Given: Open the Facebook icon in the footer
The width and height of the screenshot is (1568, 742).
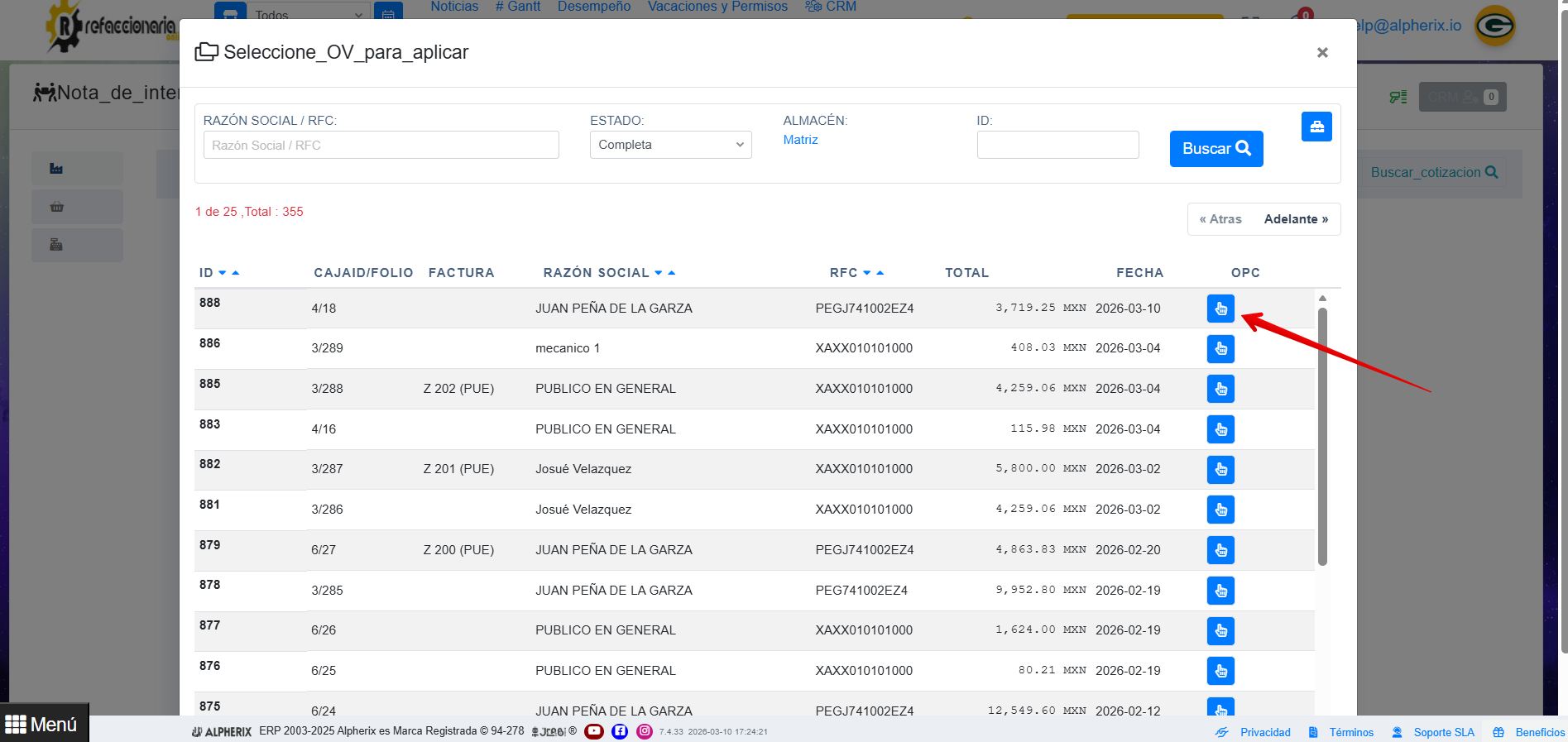Looking at the screenshot, I should tap(620, 731).
